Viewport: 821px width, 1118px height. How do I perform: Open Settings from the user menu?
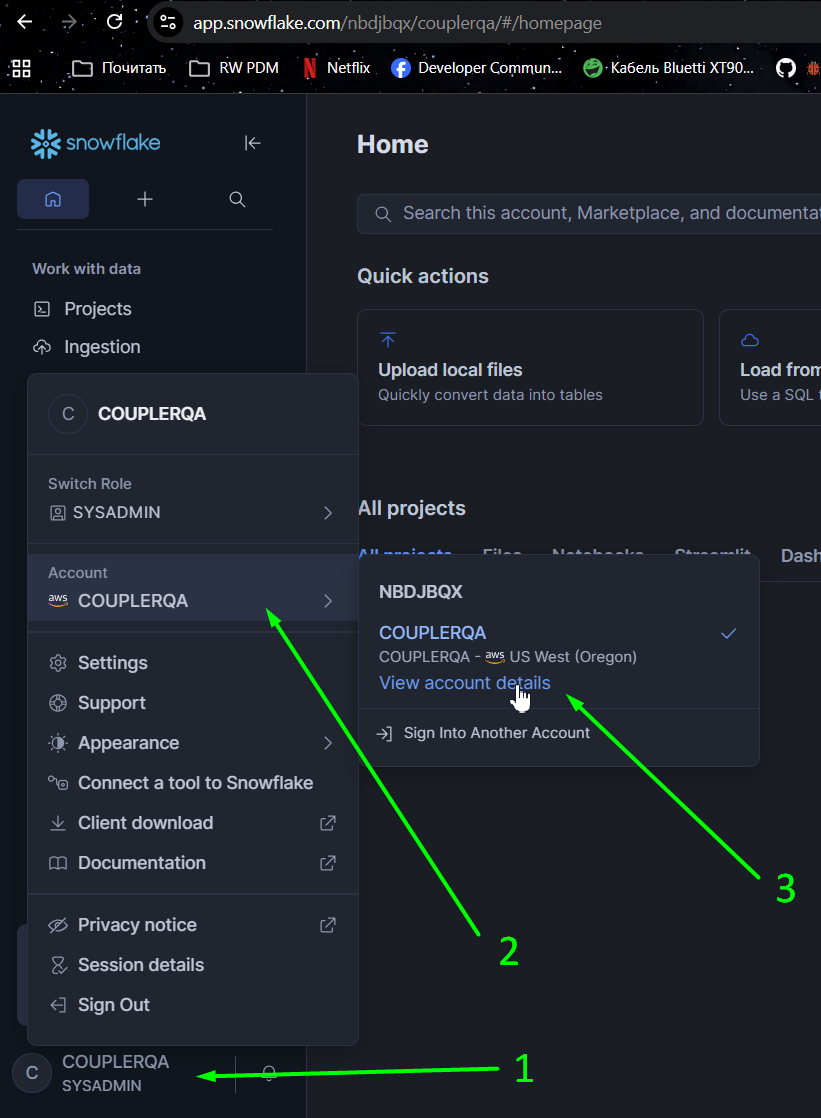[193, 662]
